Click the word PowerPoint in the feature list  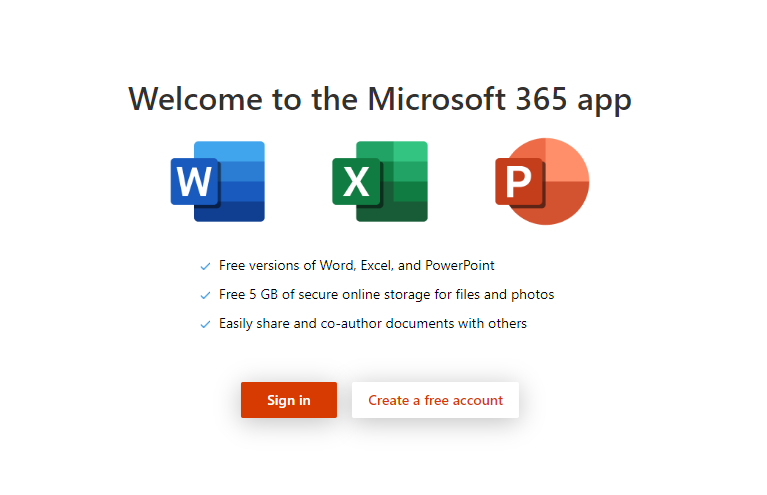click(x=460, y=266)
